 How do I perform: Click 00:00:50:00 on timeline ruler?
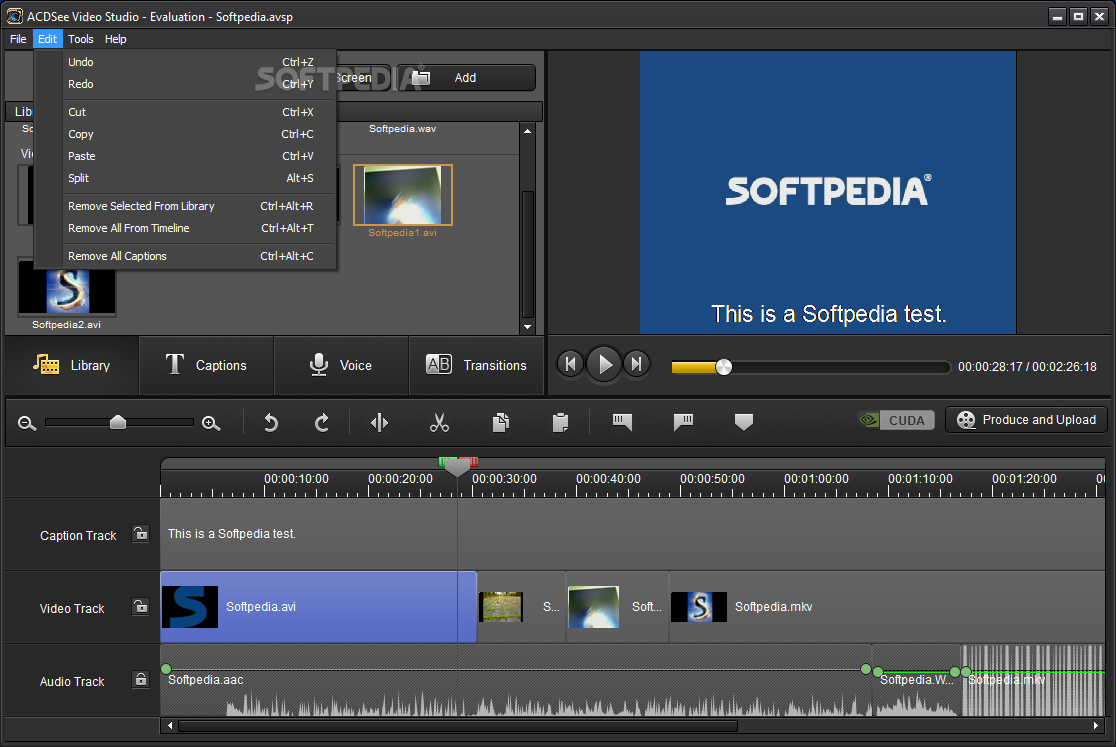[712, 479]
